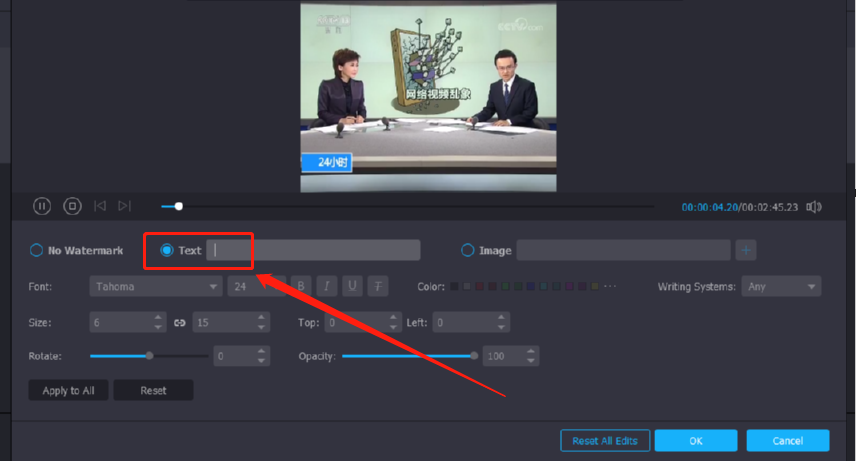Click the Image path input field
This screenshot has width=856, height=462.
tap(623, 250)
